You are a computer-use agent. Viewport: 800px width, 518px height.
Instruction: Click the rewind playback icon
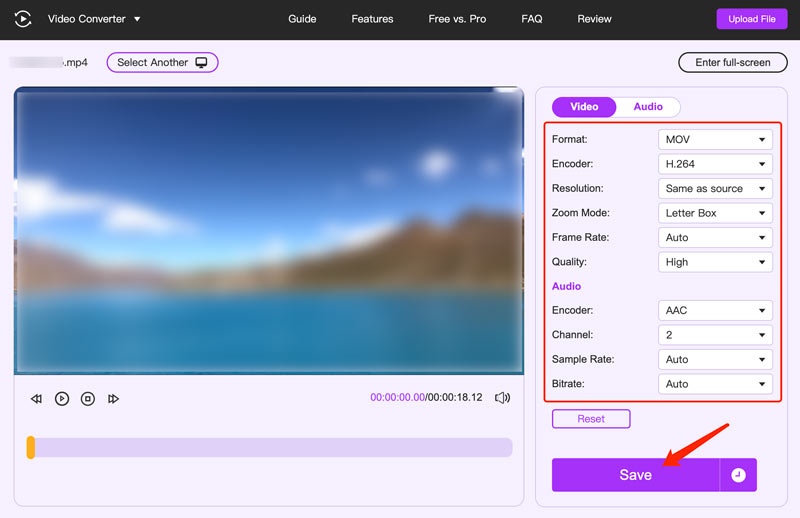click(36, 399)
